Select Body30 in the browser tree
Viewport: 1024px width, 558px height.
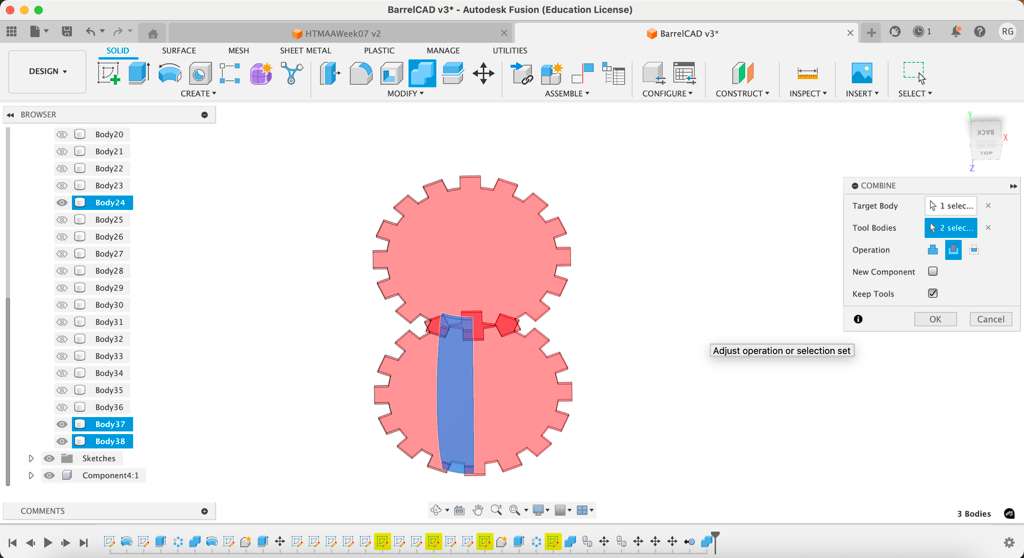pos(109,305)
